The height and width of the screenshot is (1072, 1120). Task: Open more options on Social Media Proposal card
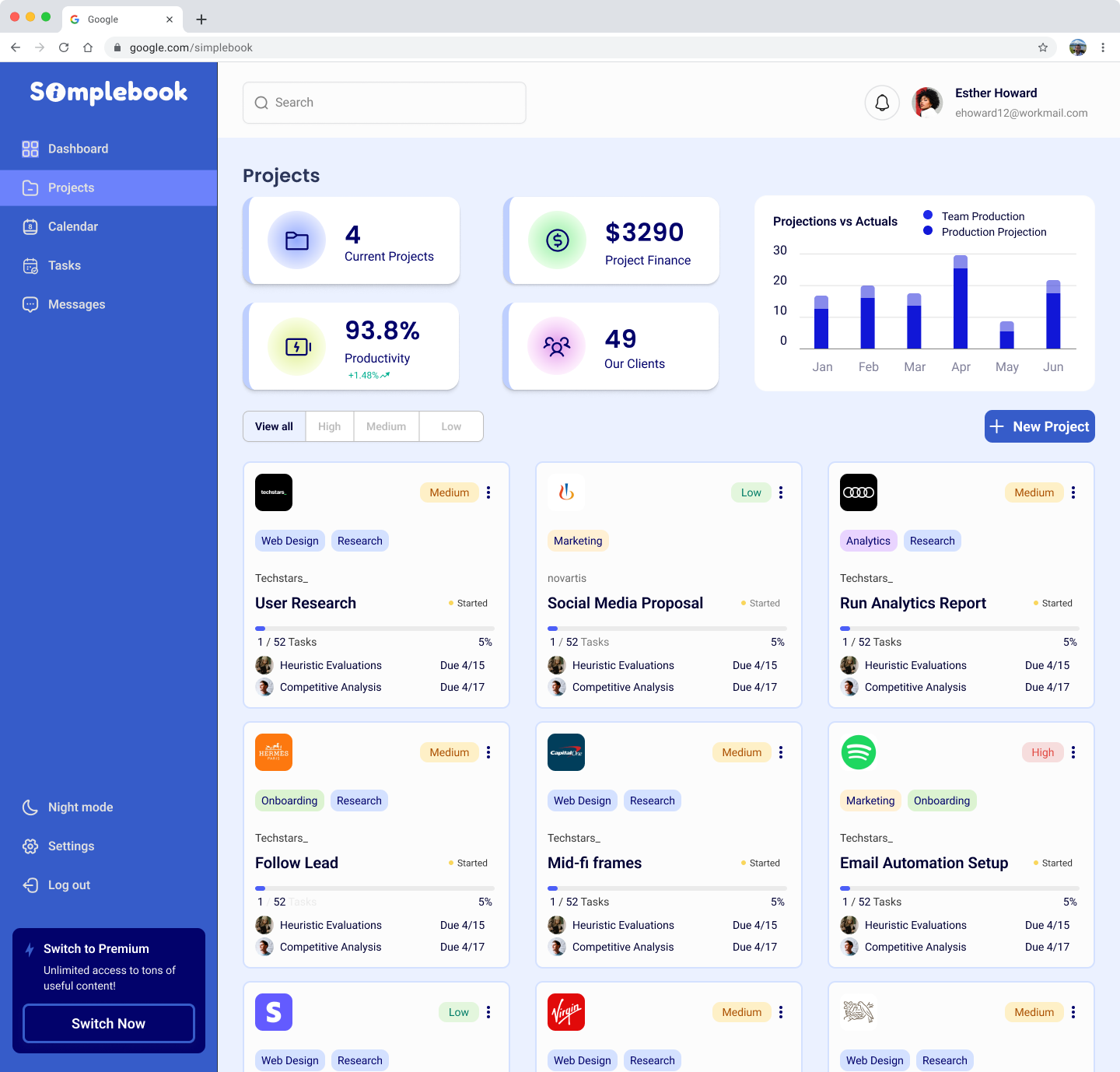[781, 492]
